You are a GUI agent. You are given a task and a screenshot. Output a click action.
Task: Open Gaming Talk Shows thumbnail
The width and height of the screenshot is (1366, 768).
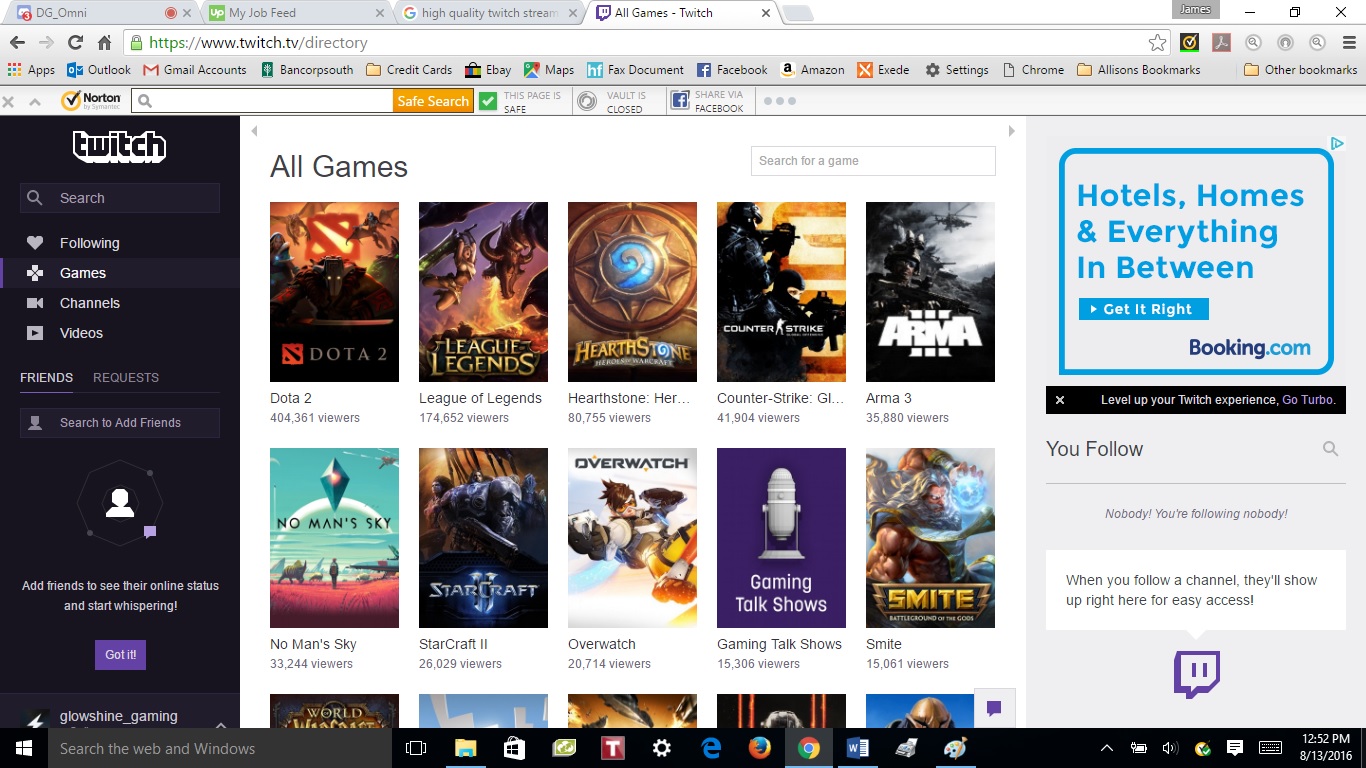pyautogui.click(x=781, y=538)
